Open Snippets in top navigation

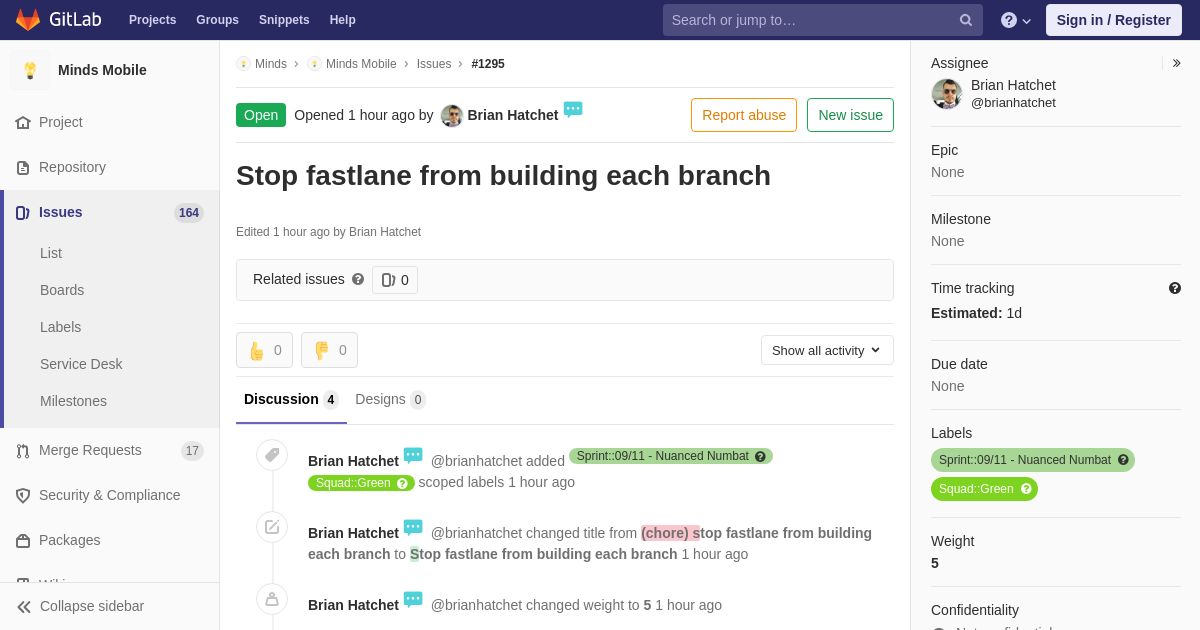pos(284,20)
